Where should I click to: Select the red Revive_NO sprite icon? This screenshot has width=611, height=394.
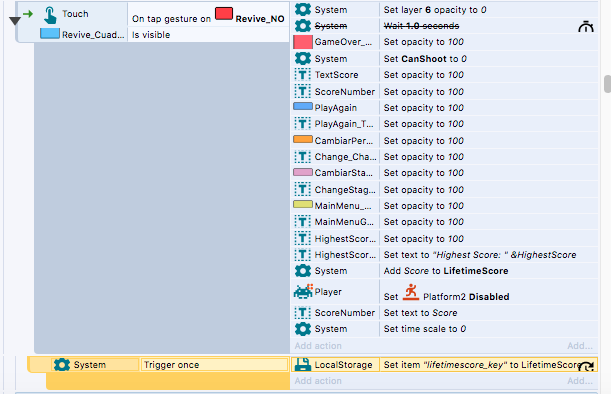[x=224, y=13]
